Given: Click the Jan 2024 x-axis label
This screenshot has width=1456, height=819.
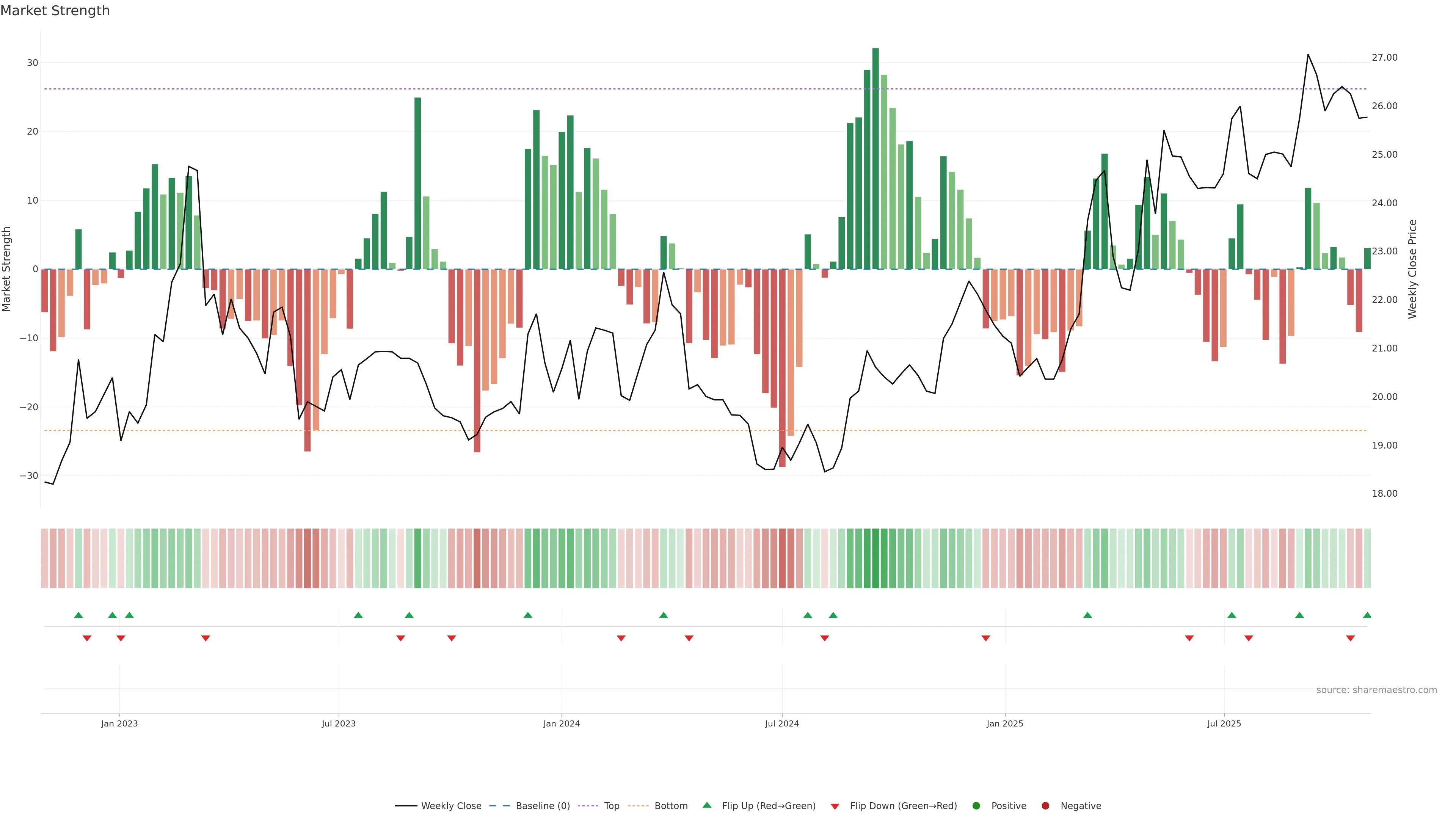Looking at the screenshot, I should (561, 723).
